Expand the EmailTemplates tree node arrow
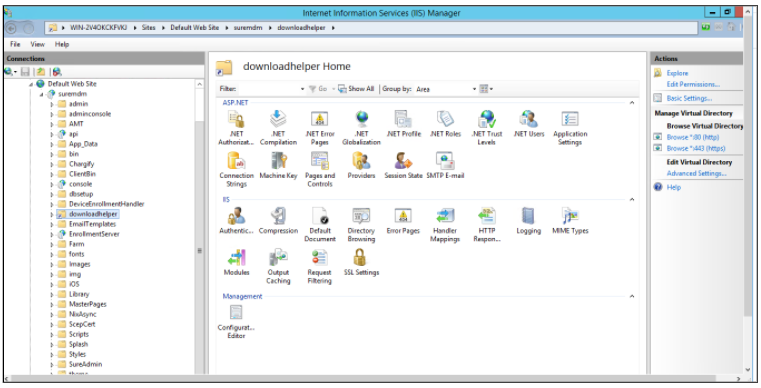Screen dimensions: 761x388 [x=52, y=224]
